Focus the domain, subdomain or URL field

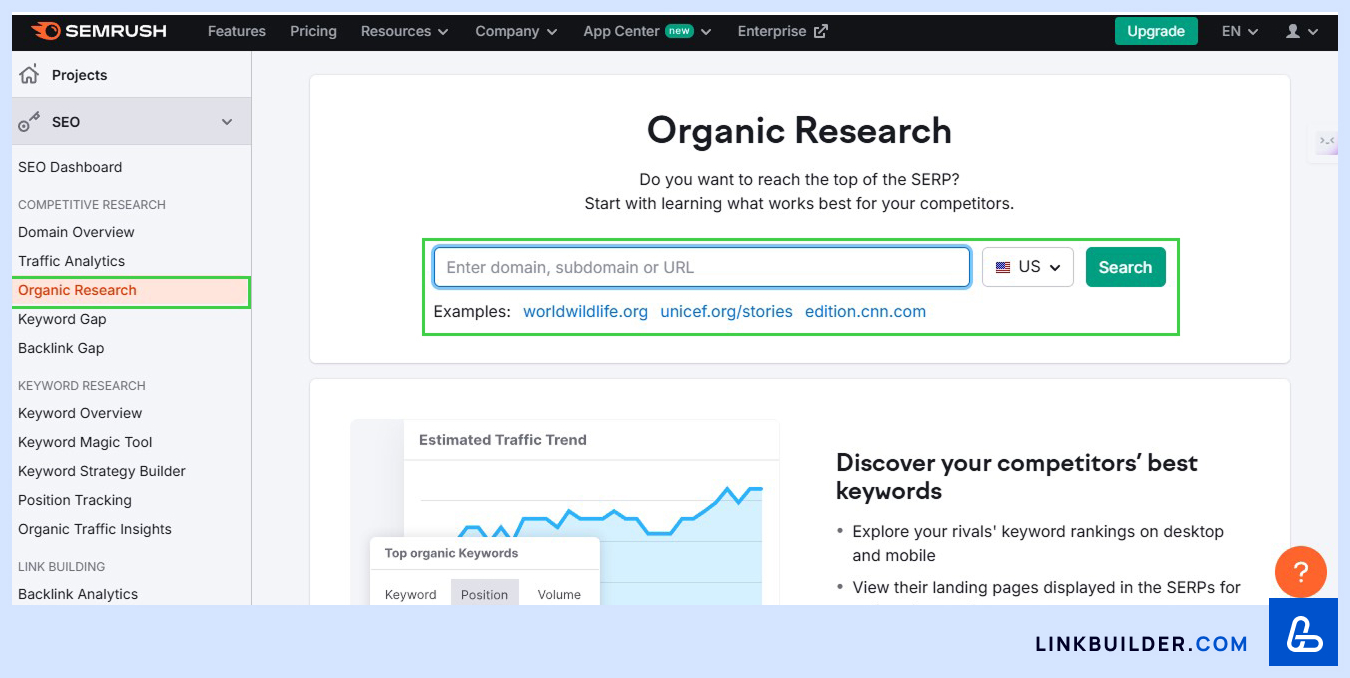[701, 267]
